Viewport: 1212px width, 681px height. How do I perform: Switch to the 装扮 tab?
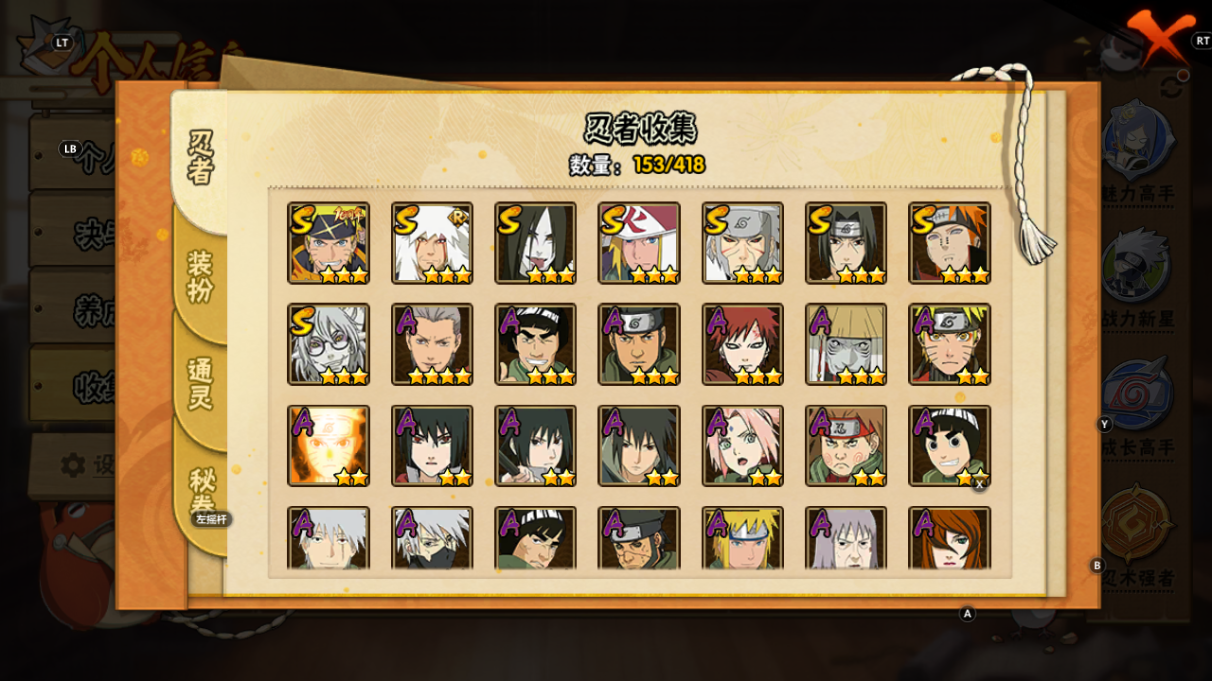pyautogui.click(x=200, y=277)
